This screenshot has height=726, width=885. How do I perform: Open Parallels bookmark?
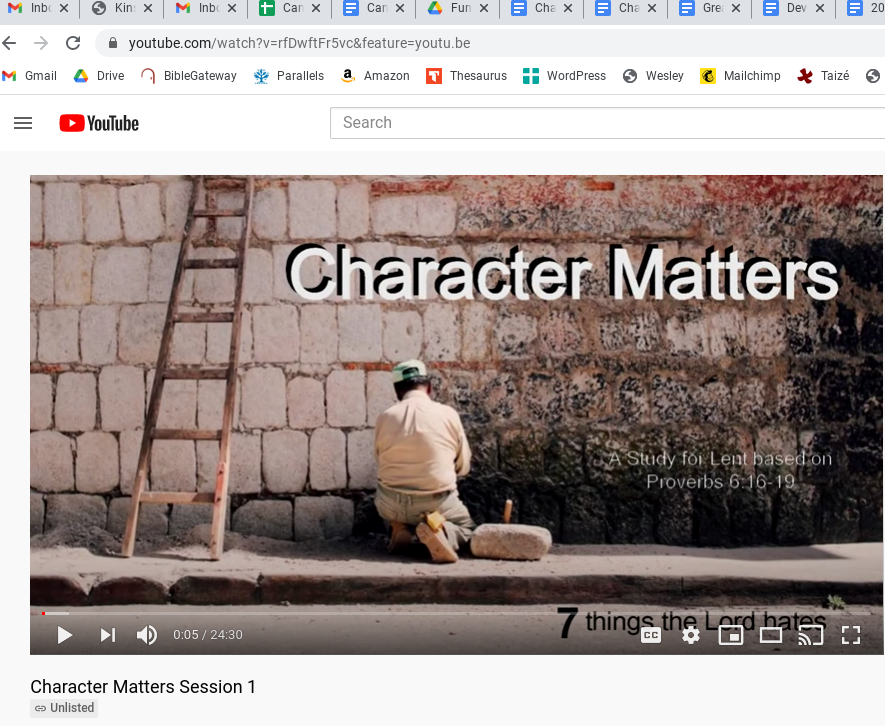click(x=289, y=76)
